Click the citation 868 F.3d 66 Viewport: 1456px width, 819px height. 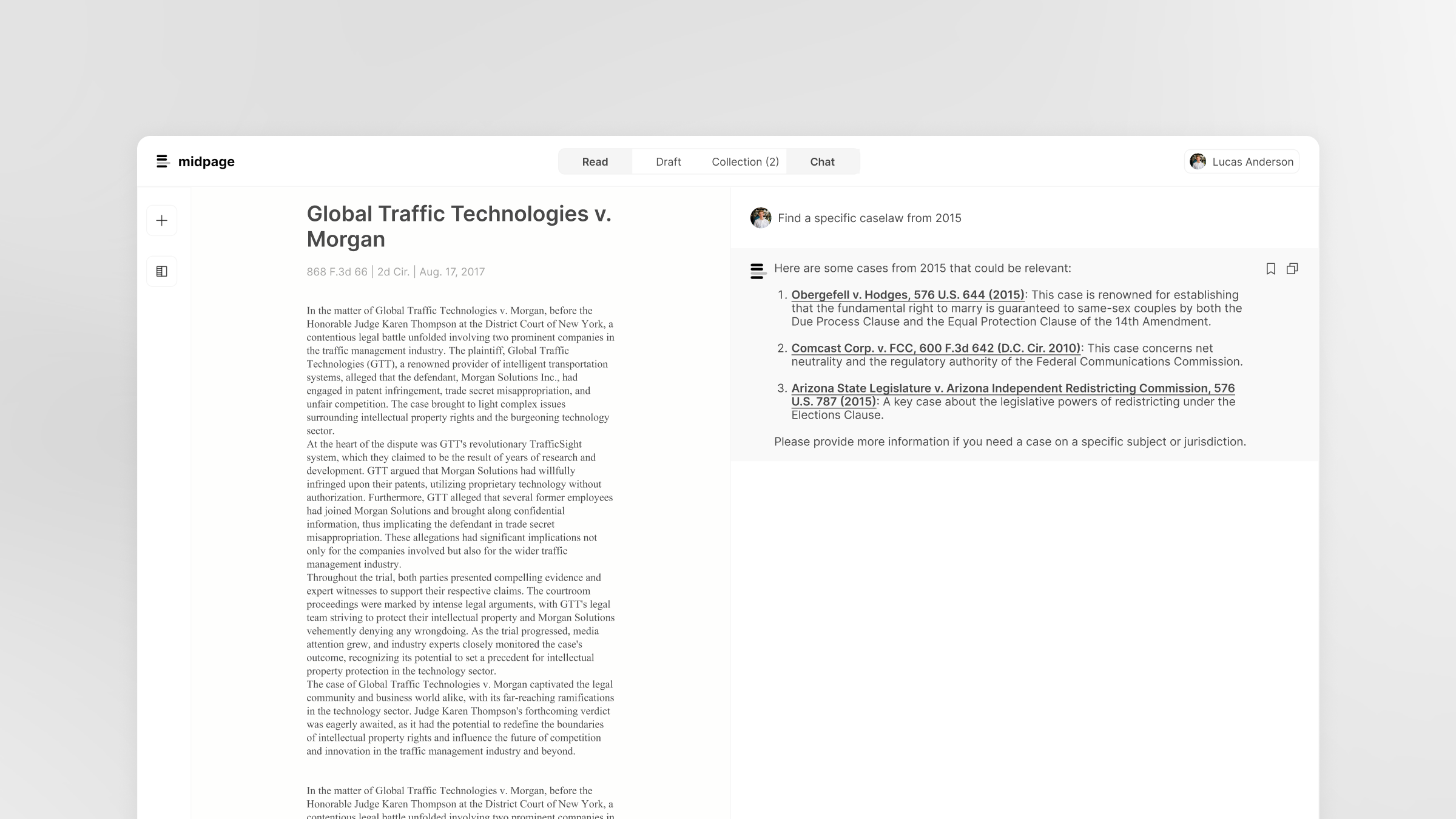pos(337,272)
